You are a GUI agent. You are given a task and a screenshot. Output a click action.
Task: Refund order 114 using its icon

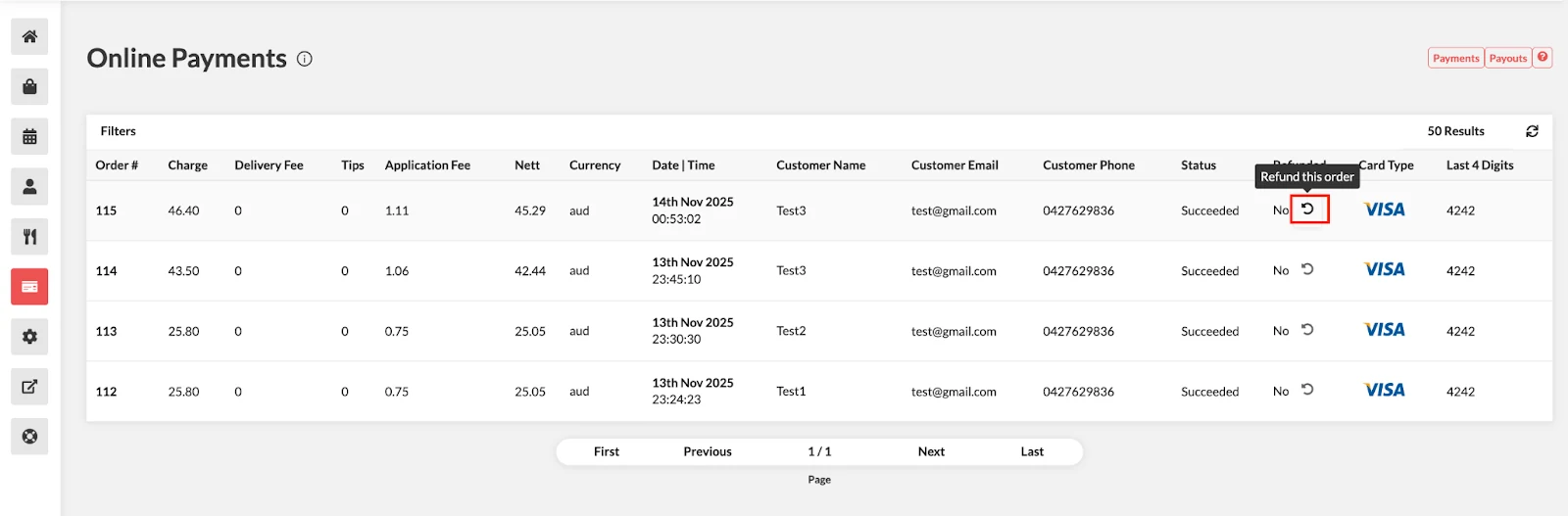point(1307,269)
